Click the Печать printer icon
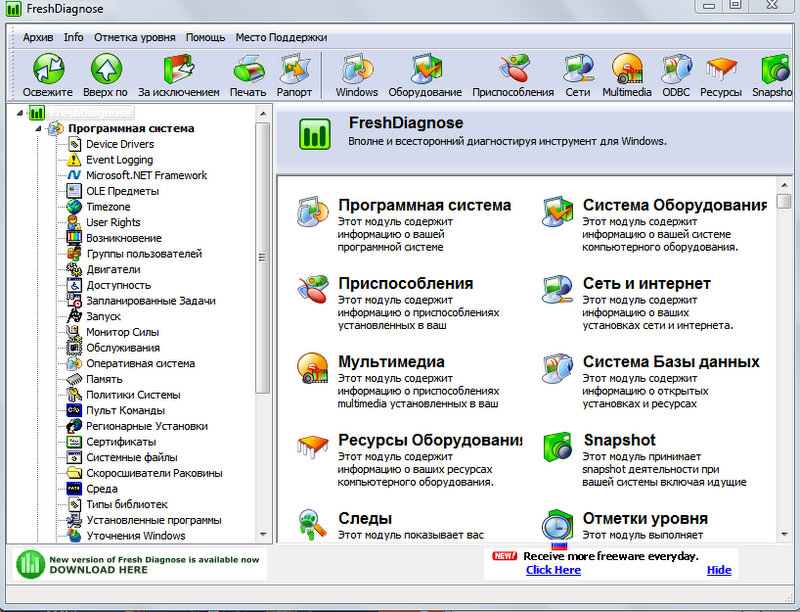This screenshot has width=800, height=612. [248, 69]
